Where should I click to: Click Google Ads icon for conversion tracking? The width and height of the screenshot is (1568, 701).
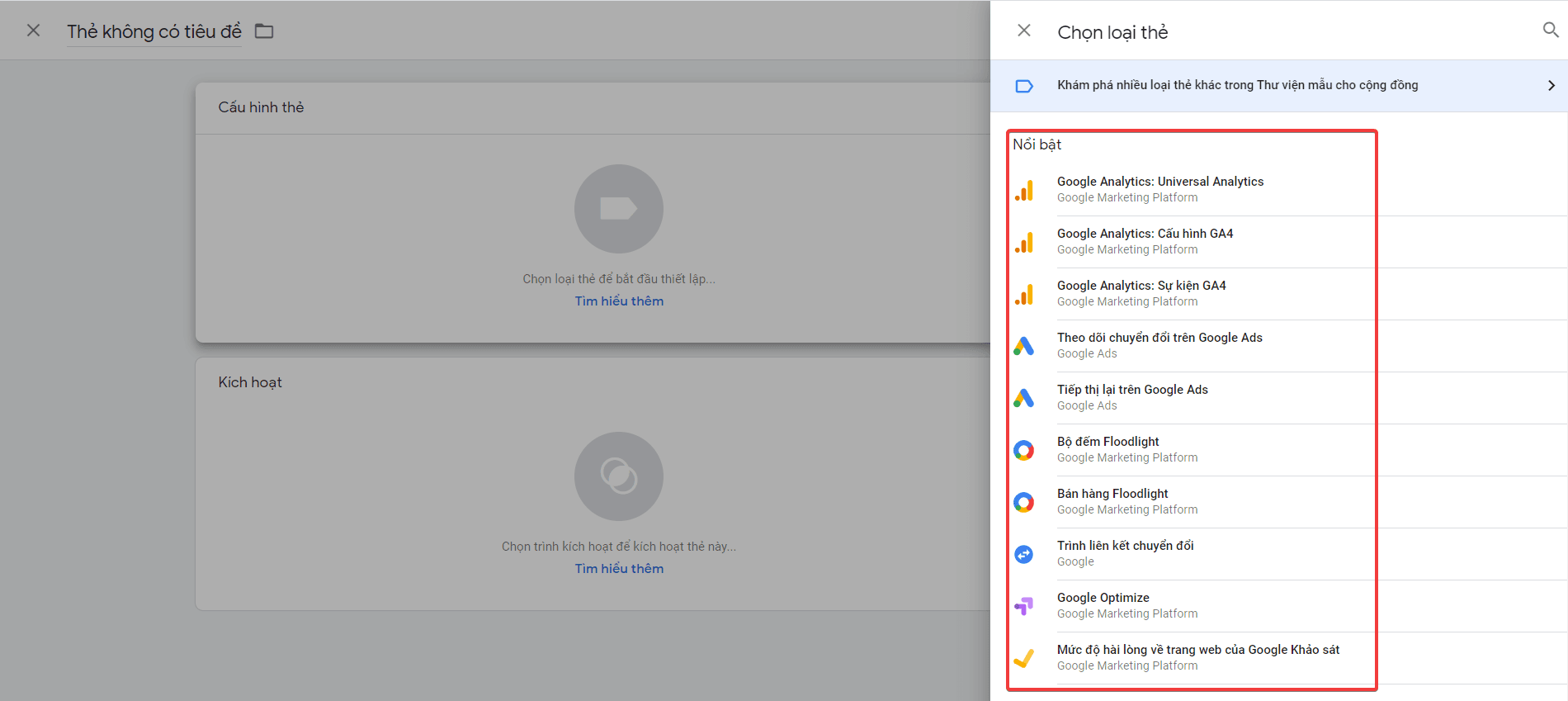(1024, 346)
